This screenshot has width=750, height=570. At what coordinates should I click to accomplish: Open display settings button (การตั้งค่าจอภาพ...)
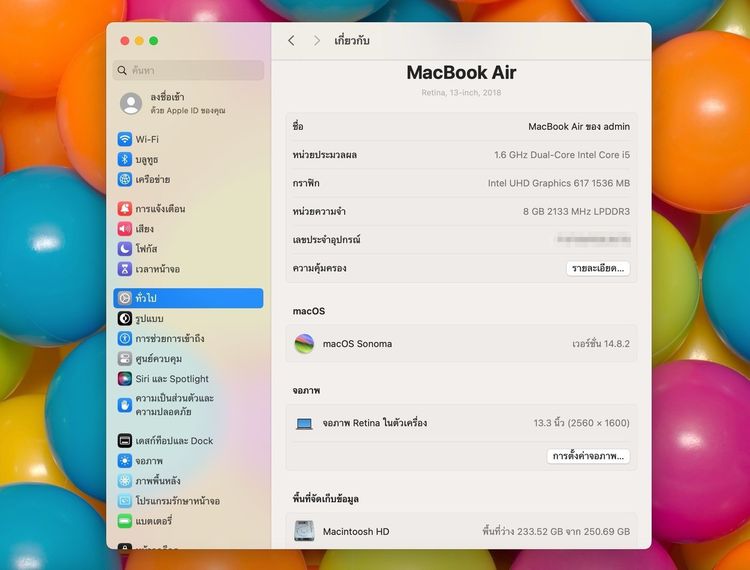pos(588,456)
